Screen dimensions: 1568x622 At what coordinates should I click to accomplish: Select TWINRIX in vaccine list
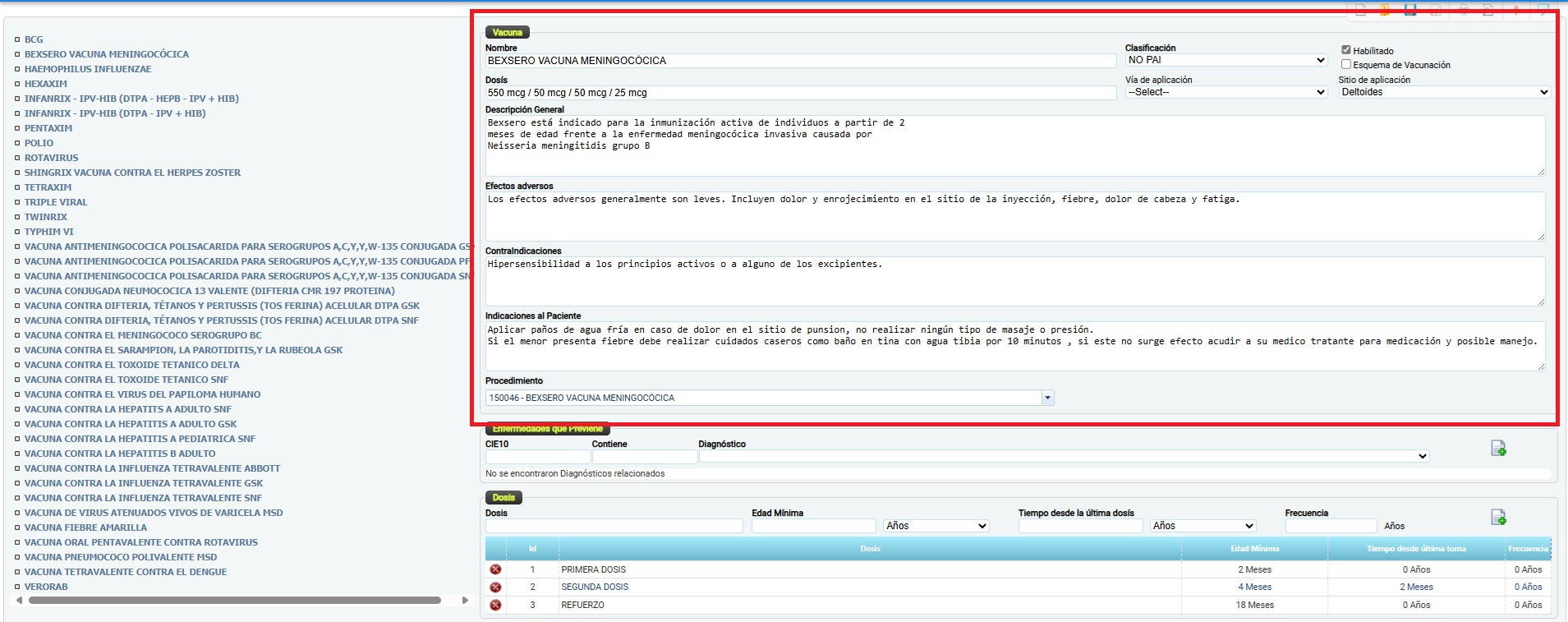pyautogui.click(x=46, y=217)
